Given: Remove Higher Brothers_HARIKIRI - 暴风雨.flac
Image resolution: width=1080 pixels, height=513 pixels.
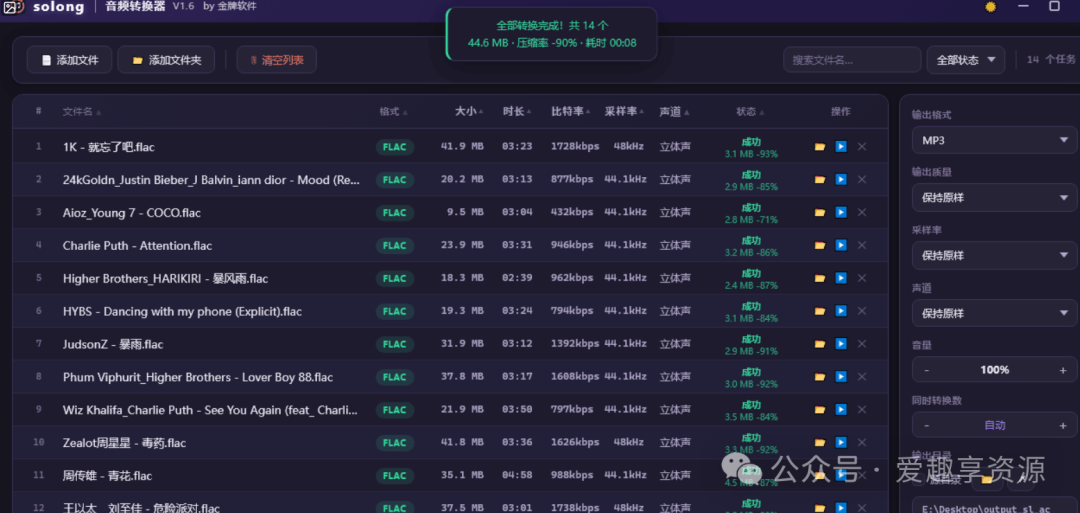Looking at the screenshot, I should (x=862, y=278).
